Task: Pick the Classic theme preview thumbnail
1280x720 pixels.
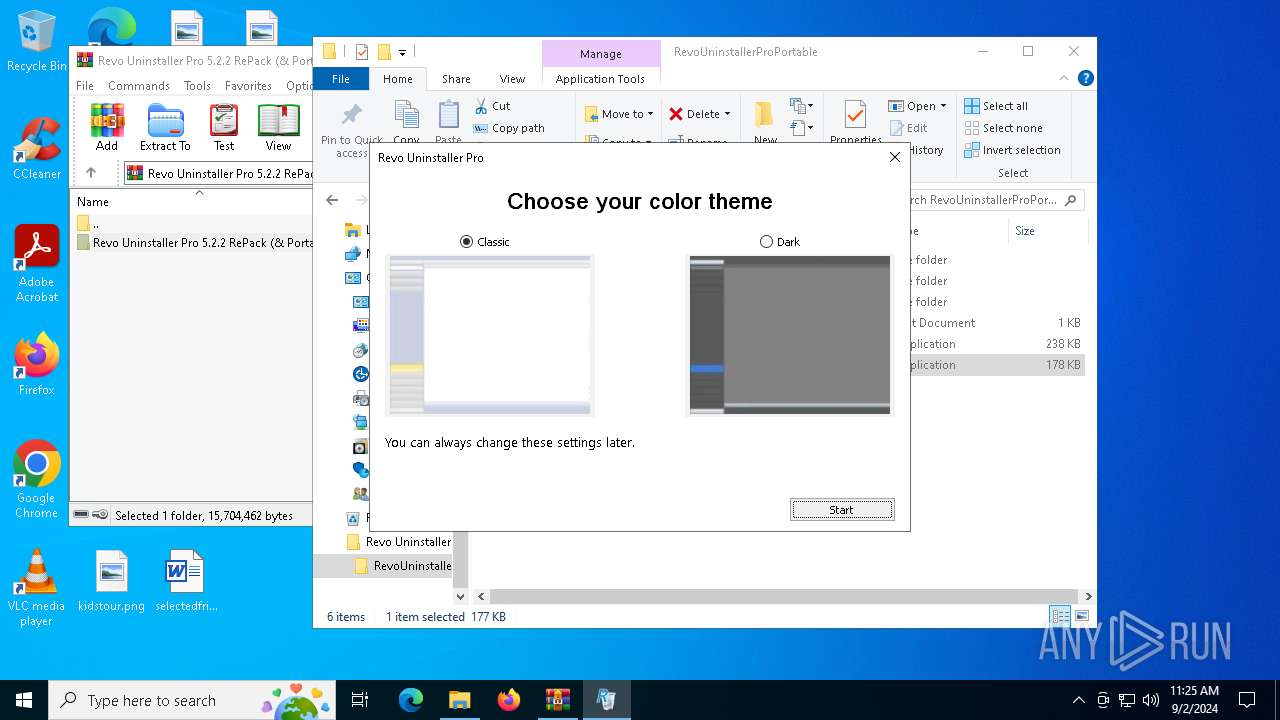Action: [x=489, y=335]
